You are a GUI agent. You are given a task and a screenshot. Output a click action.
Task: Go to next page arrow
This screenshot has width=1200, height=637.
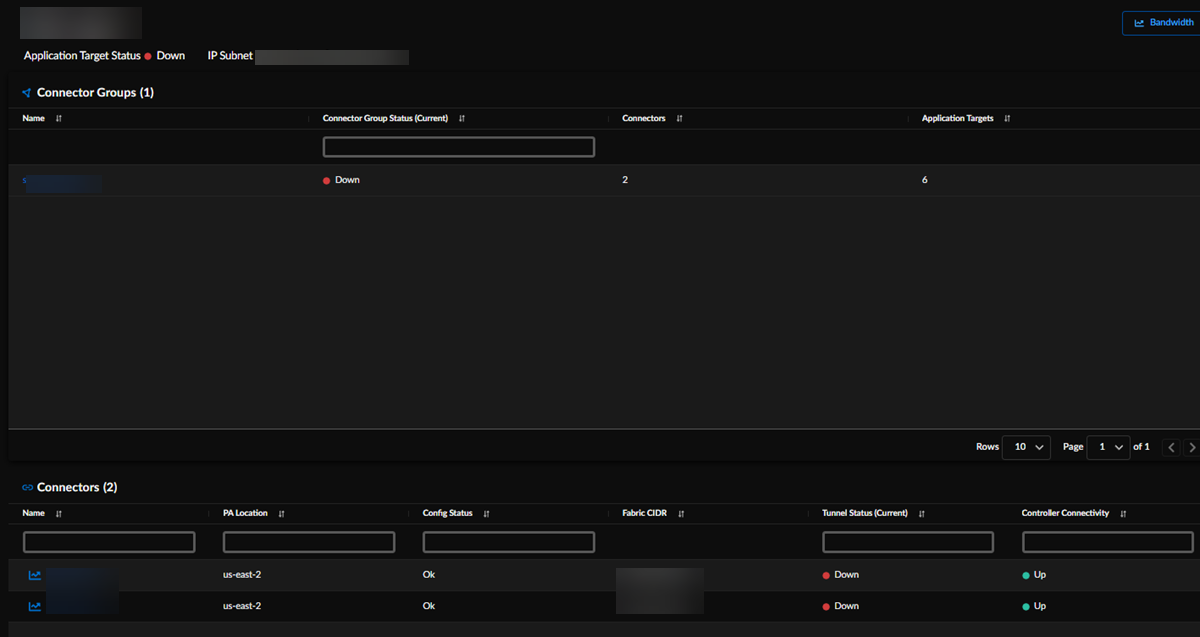(x=1190, y=447)
